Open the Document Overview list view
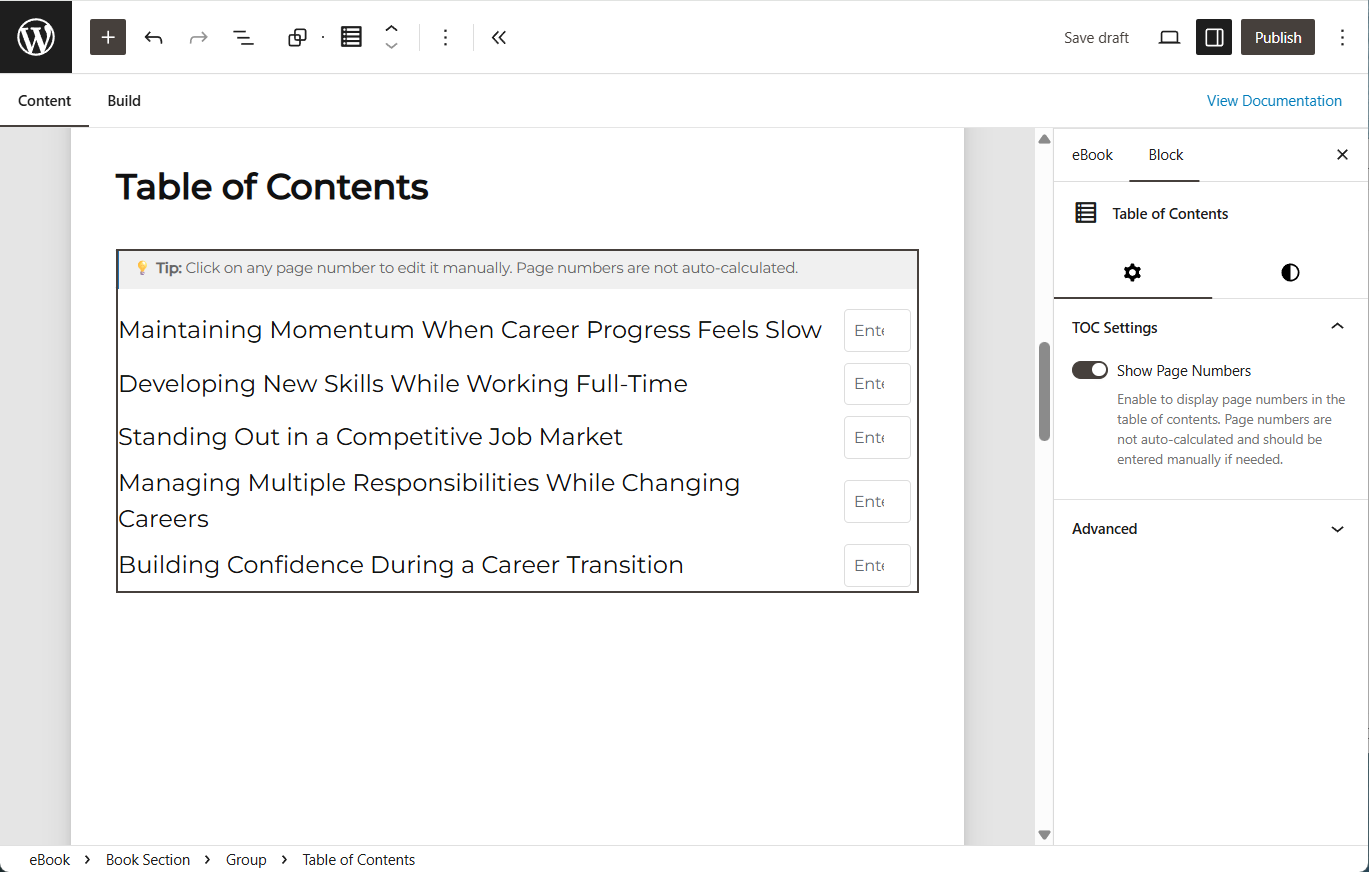This screenshot has width=1369, height=872. [x=243, y=37]
